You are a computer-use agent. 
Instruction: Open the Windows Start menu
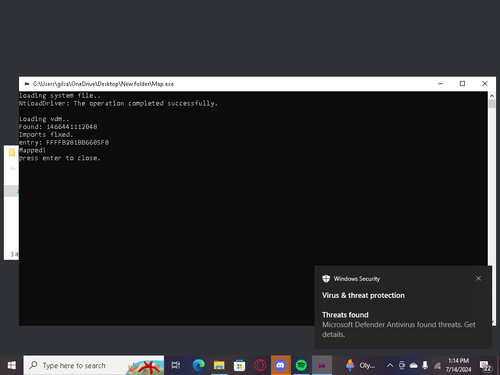(11, 365)
